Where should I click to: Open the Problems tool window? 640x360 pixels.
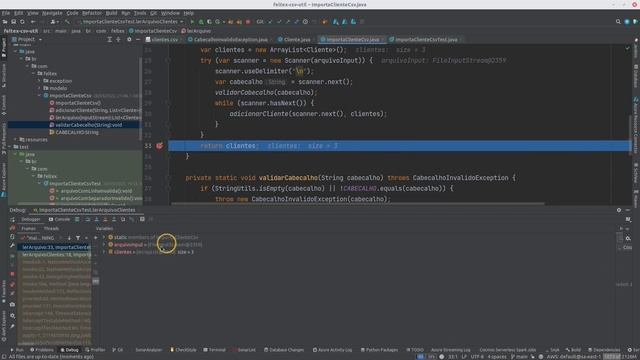(x=42, y=350)
